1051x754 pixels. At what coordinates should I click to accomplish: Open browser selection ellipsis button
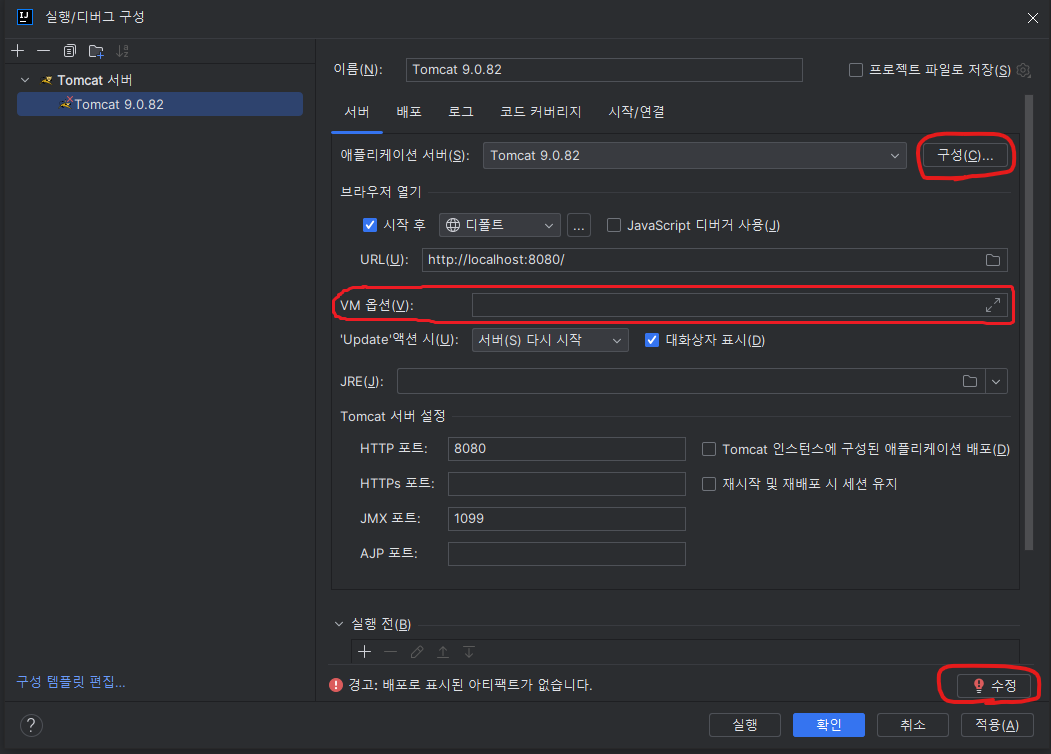point(578,225)
